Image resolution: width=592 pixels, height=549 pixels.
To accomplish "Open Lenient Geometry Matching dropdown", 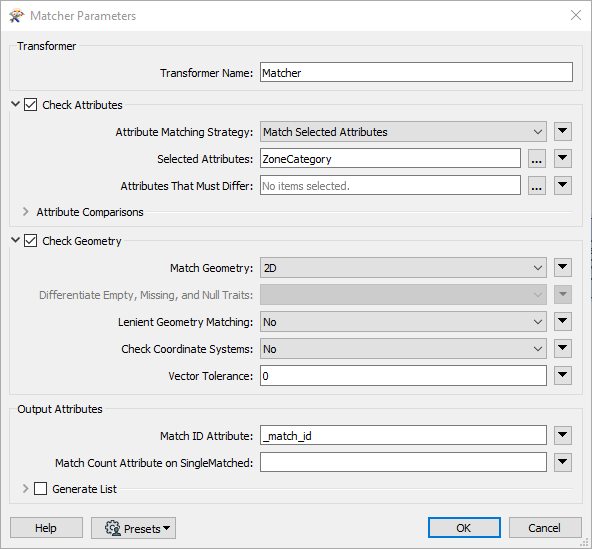I will click(403, 322).
